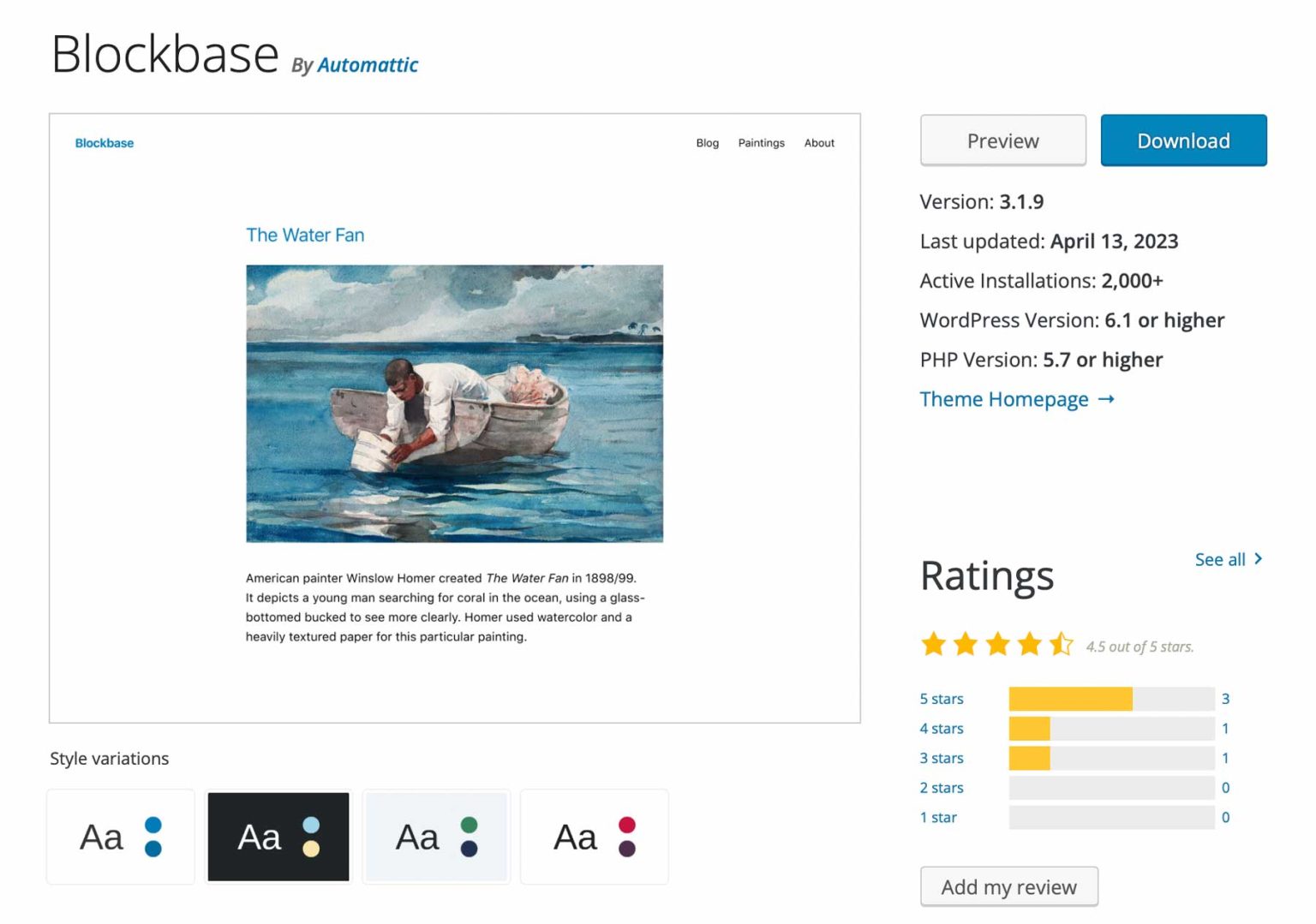Click Add my review
Image resolution: width=1316 pixels, height=924 pixels.
click(x=1008, y=887)
